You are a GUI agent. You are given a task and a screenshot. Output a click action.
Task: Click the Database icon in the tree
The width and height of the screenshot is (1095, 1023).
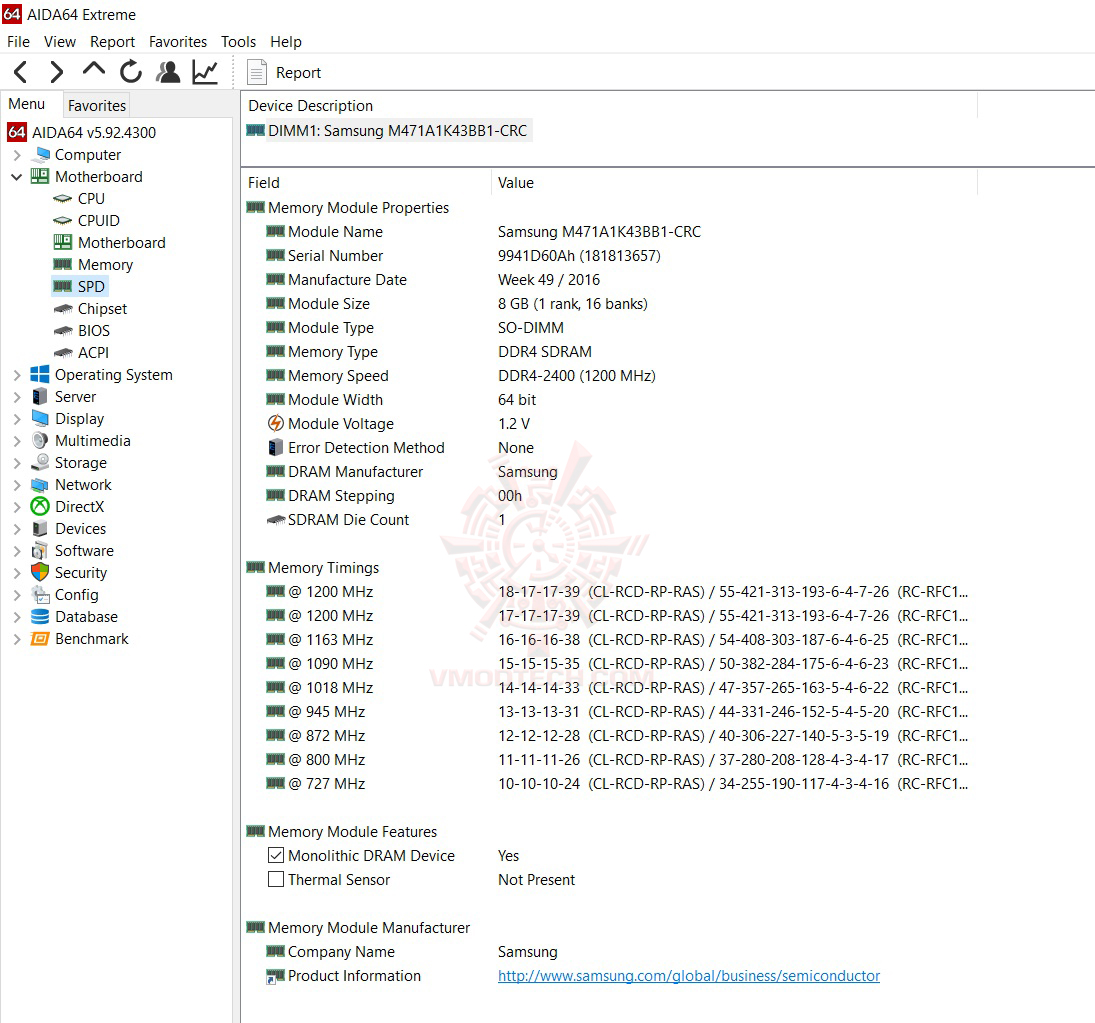tap(40, 617)
